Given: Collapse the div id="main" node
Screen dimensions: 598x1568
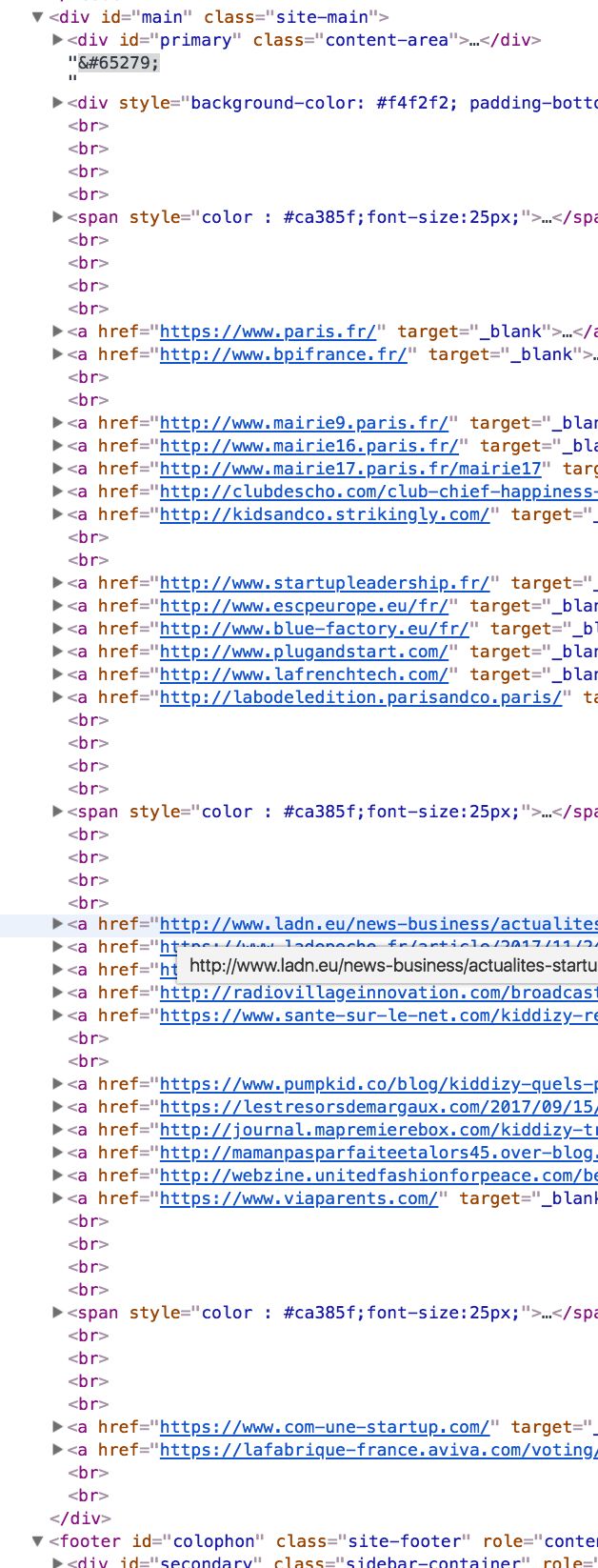Looking at the screenshot, I should pos(38,17).
